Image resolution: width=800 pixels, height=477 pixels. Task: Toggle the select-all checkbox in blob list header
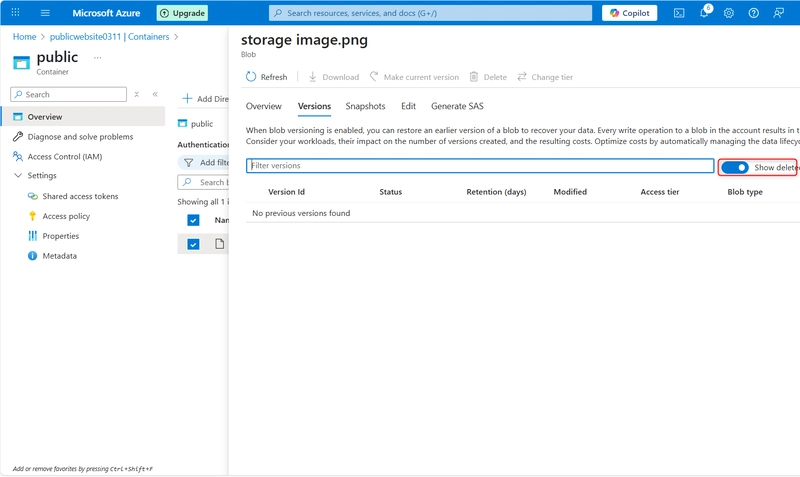[193, 220]
